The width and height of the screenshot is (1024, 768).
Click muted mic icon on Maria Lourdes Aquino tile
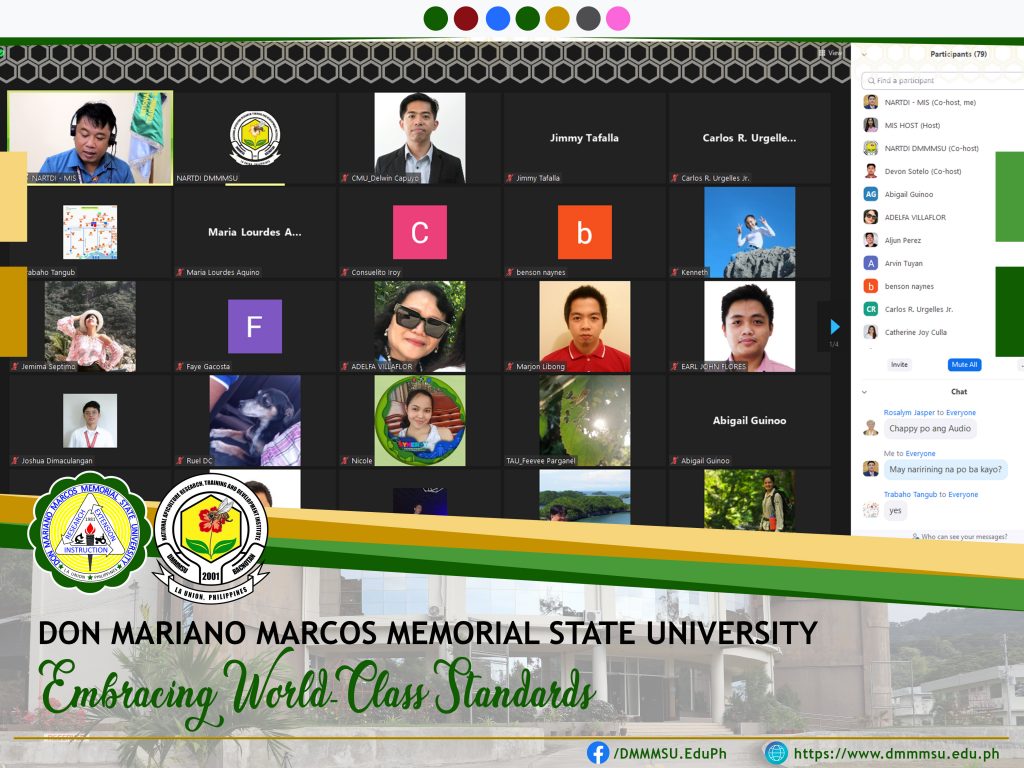pos(180,272)
